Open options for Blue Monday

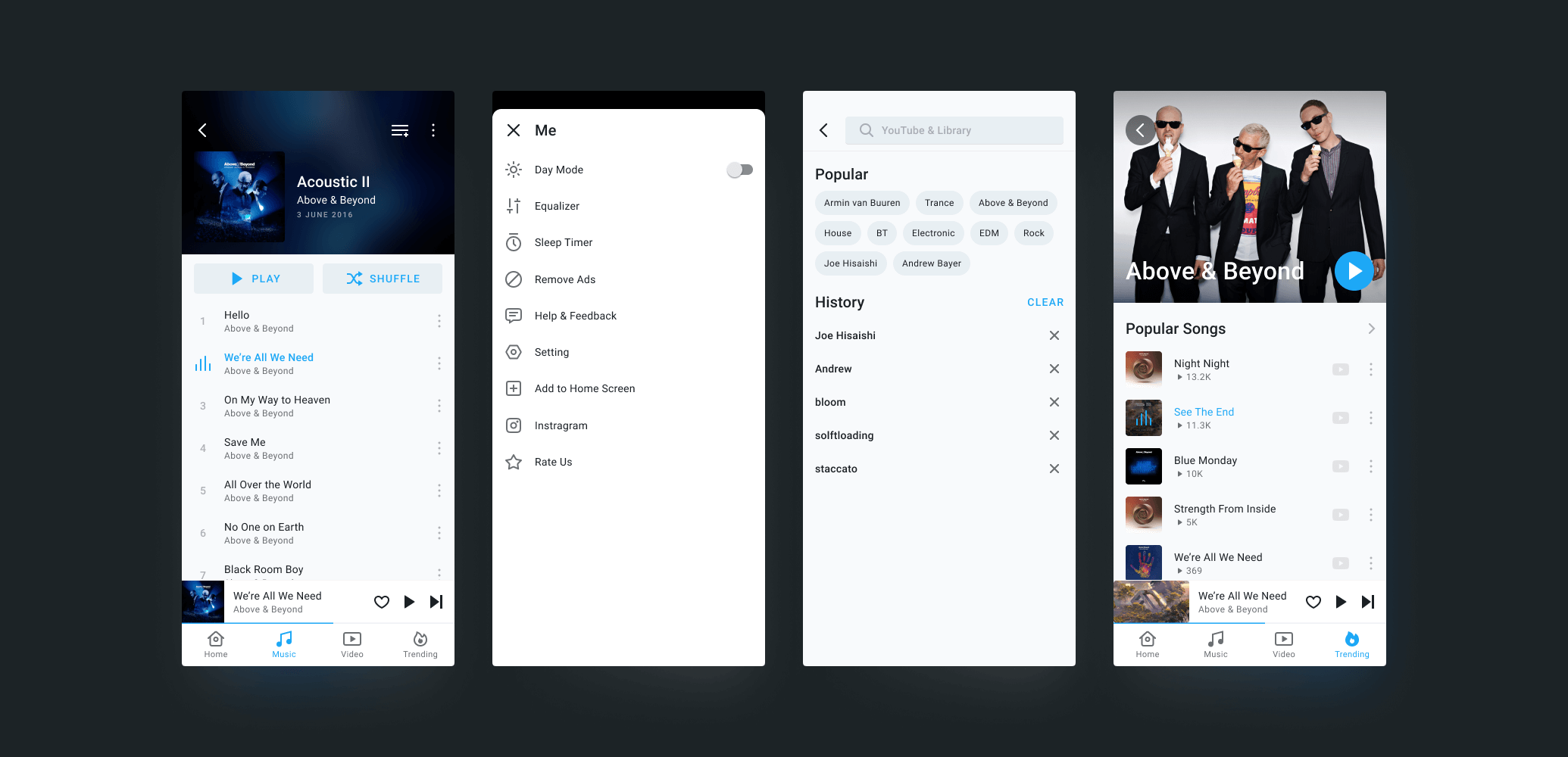(1371, 466)
